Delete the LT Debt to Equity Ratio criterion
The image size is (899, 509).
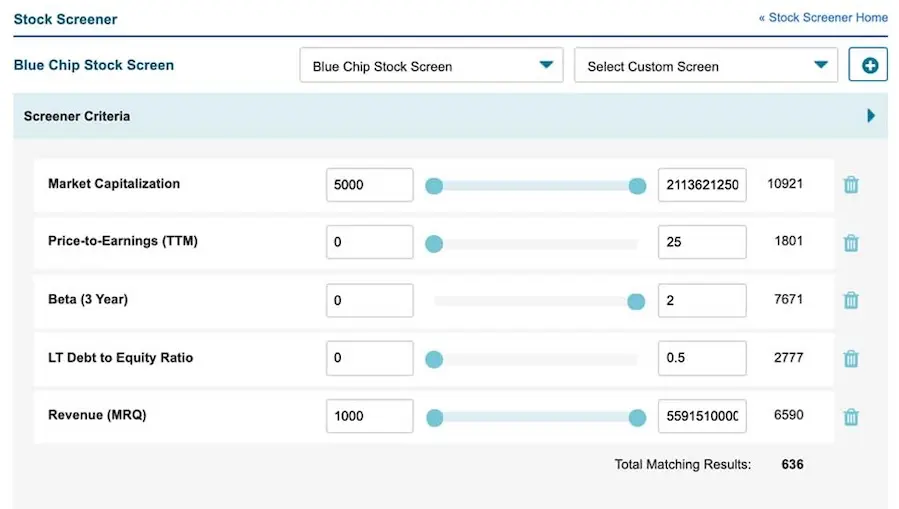851,359
